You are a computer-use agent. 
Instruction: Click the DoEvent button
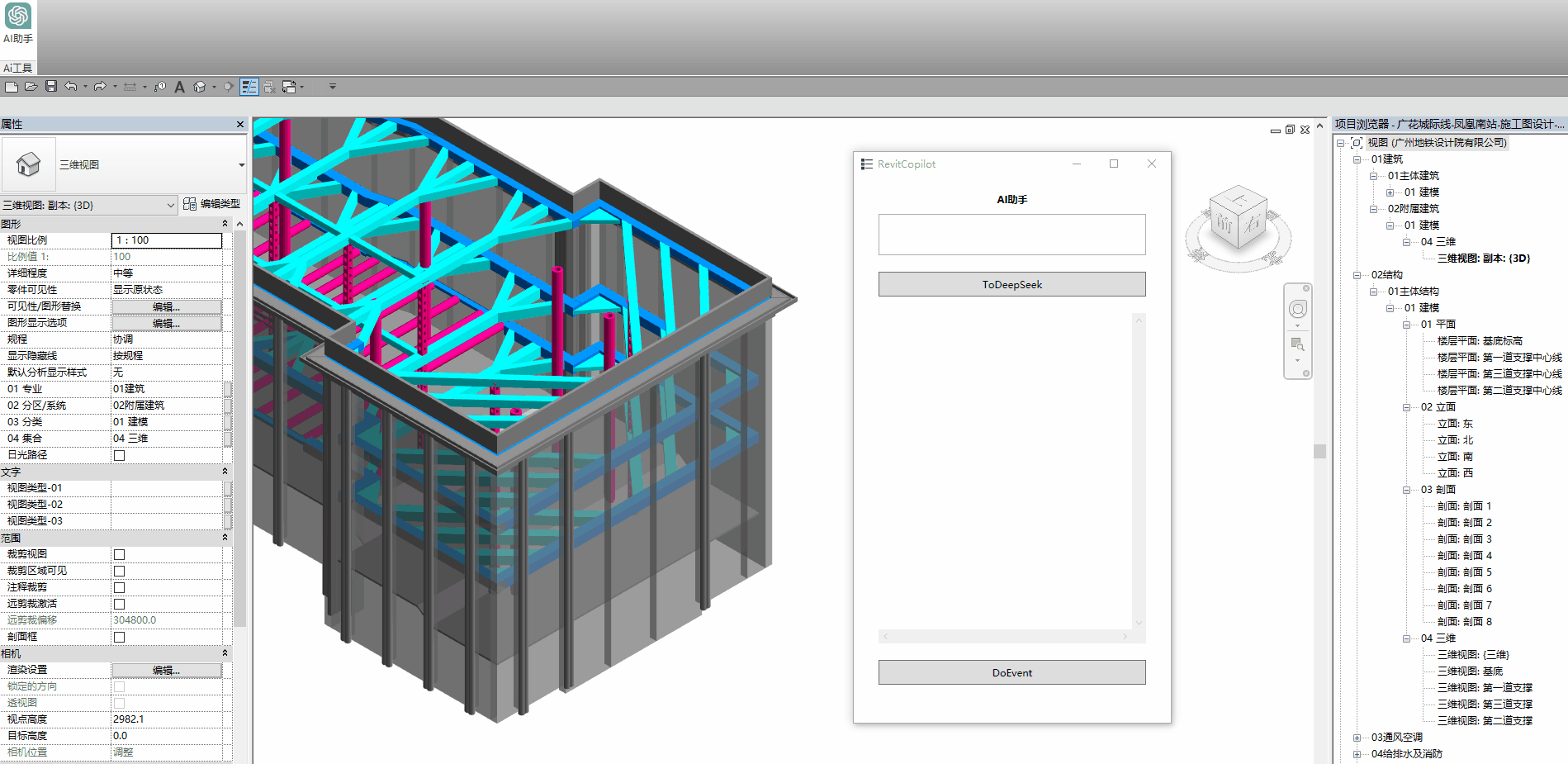(x=1011, y=672)
